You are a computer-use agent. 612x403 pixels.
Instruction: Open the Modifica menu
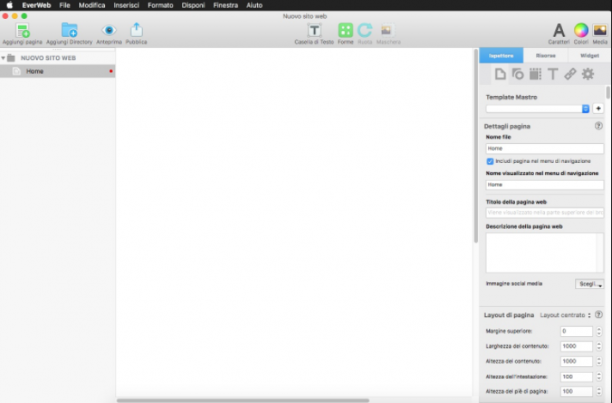pyautogui.click(x=92, y=5)
